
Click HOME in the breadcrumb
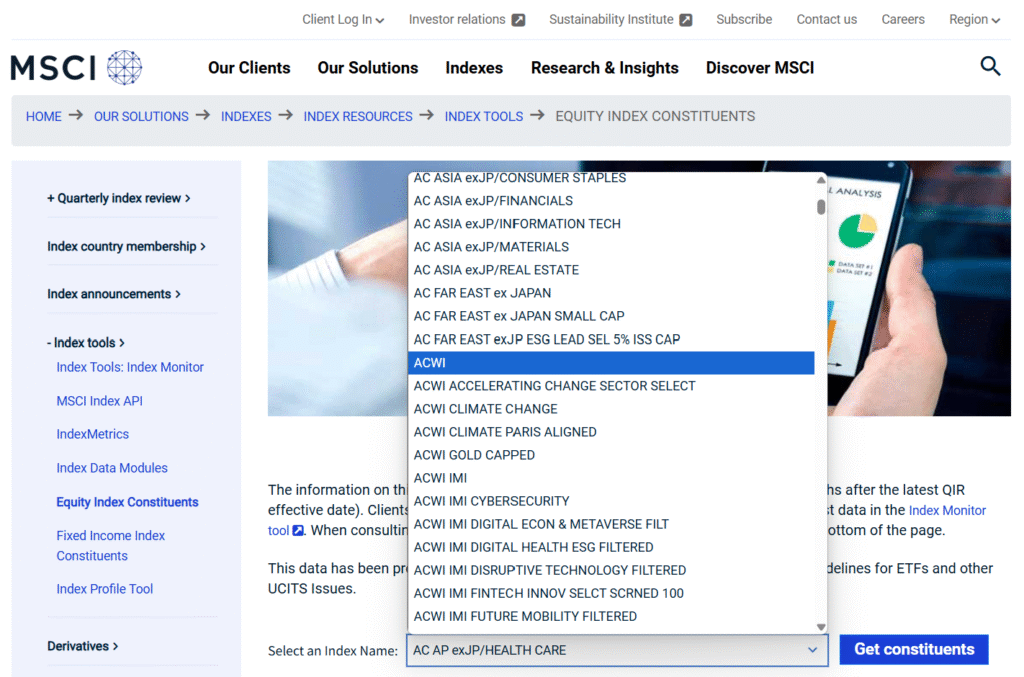(44, 116)
